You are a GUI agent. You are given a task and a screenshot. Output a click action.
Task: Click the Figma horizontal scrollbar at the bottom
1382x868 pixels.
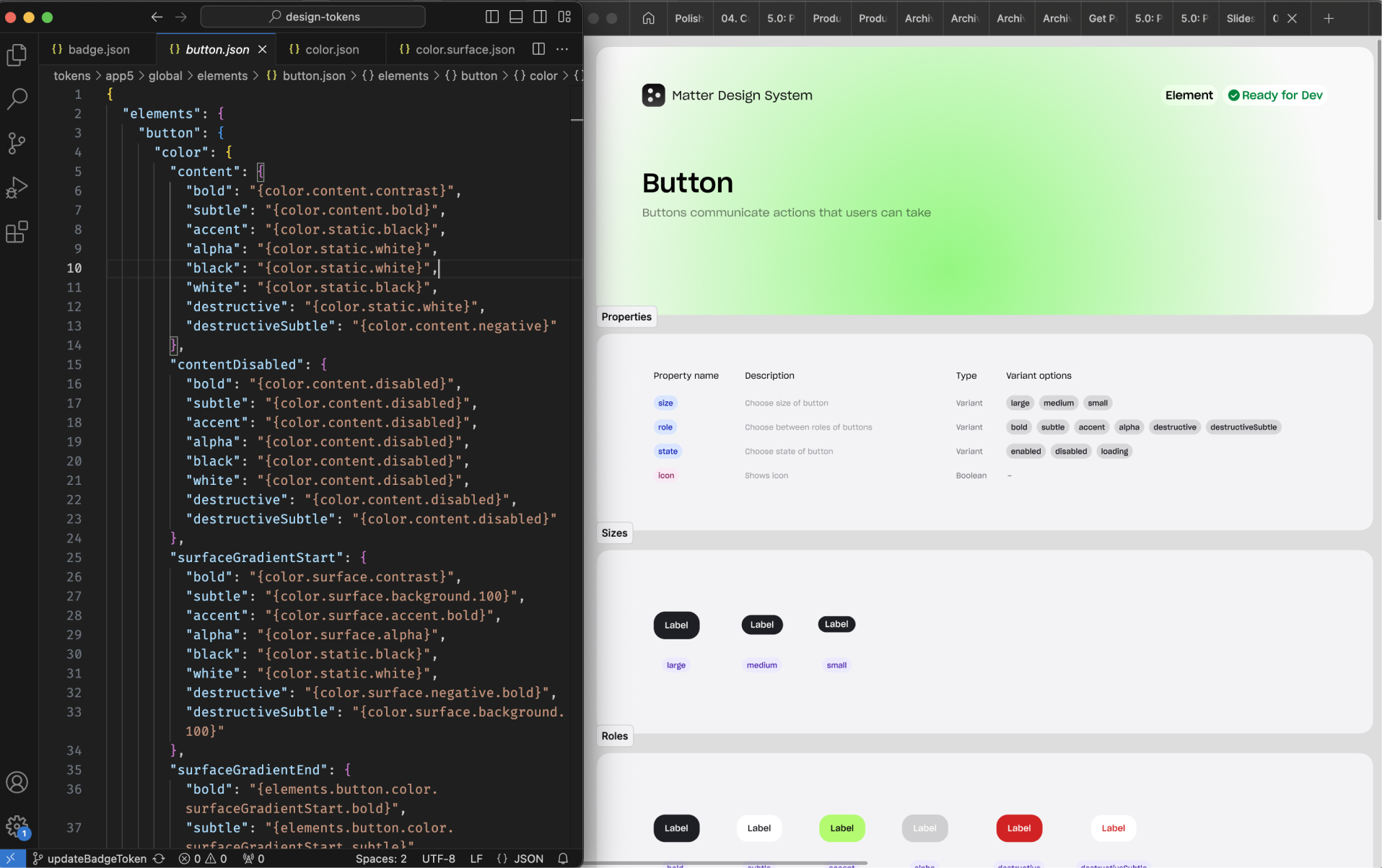pos(726,863)
